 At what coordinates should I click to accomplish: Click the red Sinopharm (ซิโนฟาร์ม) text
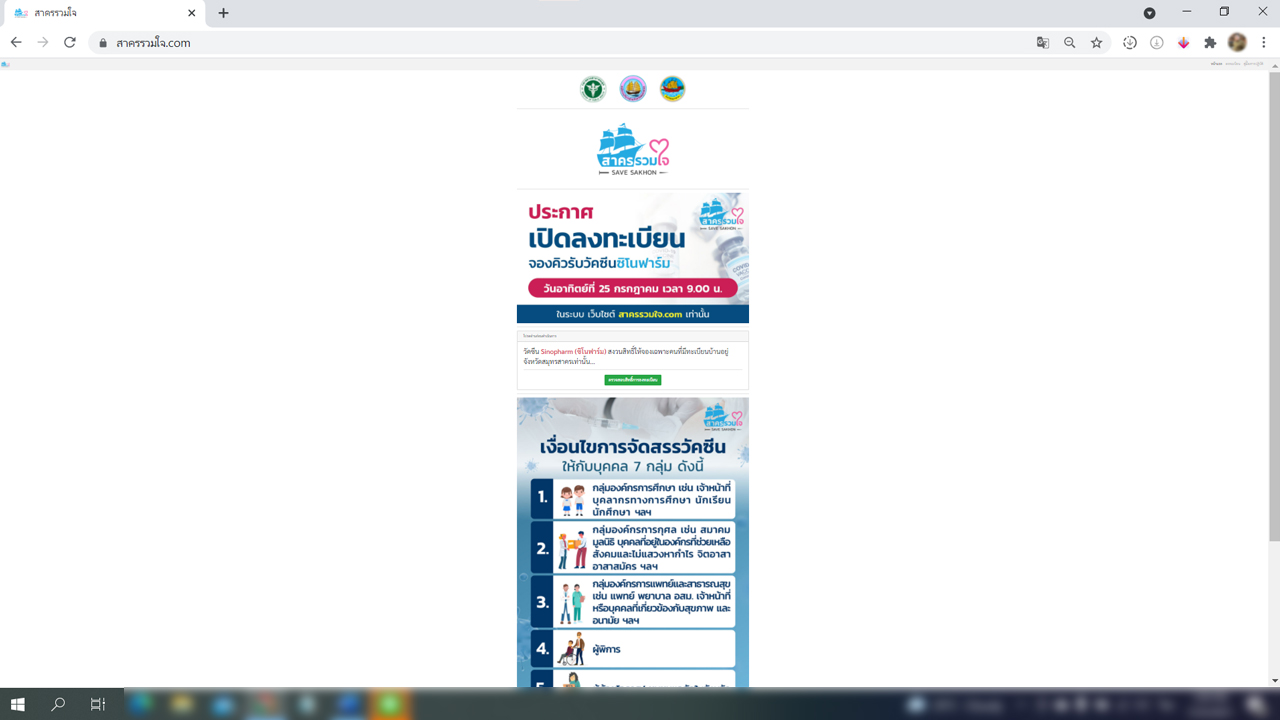(574, 352)
